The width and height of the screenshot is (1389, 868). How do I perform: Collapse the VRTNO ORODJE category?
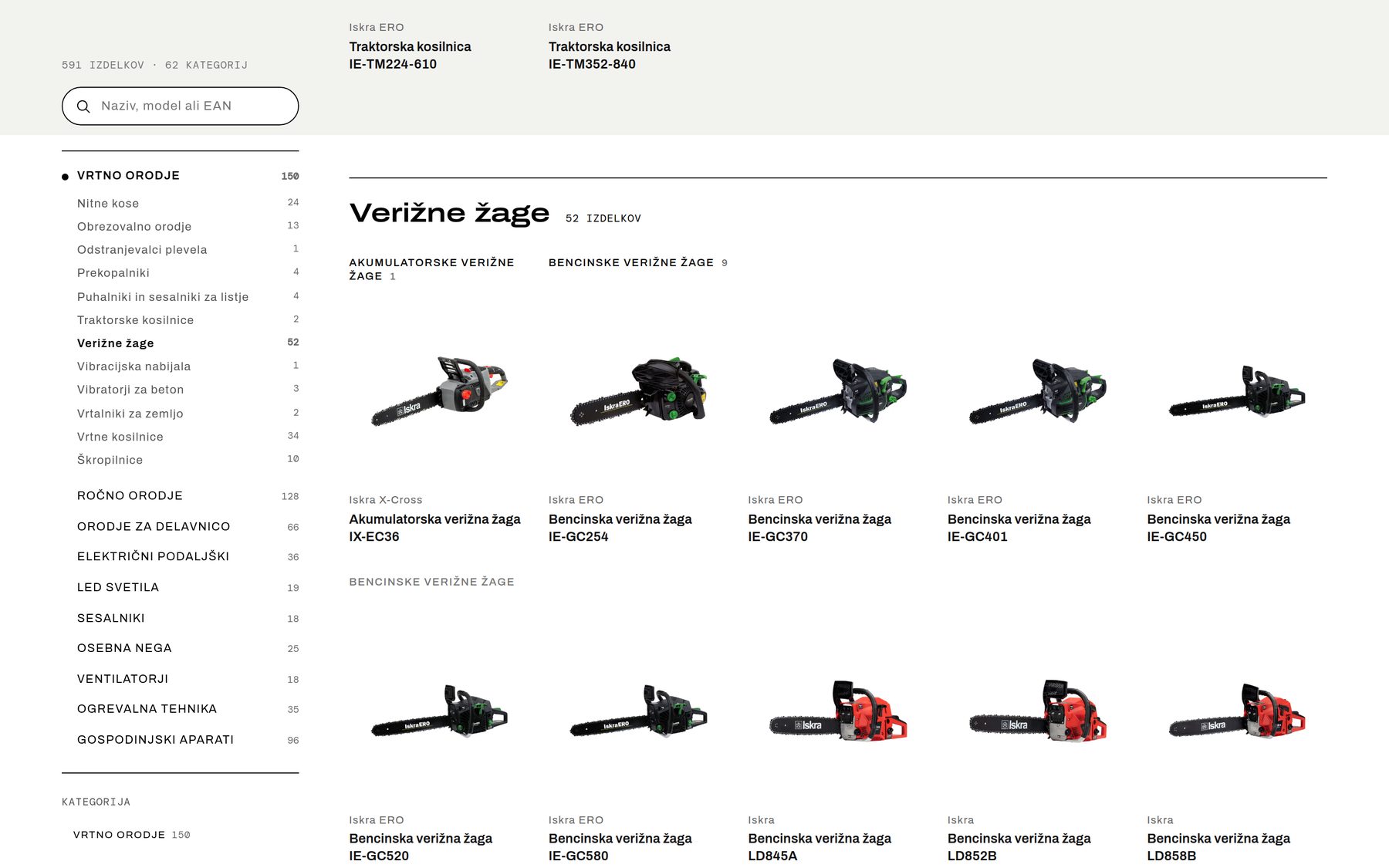pyautogui.click(x=180, y=176)
